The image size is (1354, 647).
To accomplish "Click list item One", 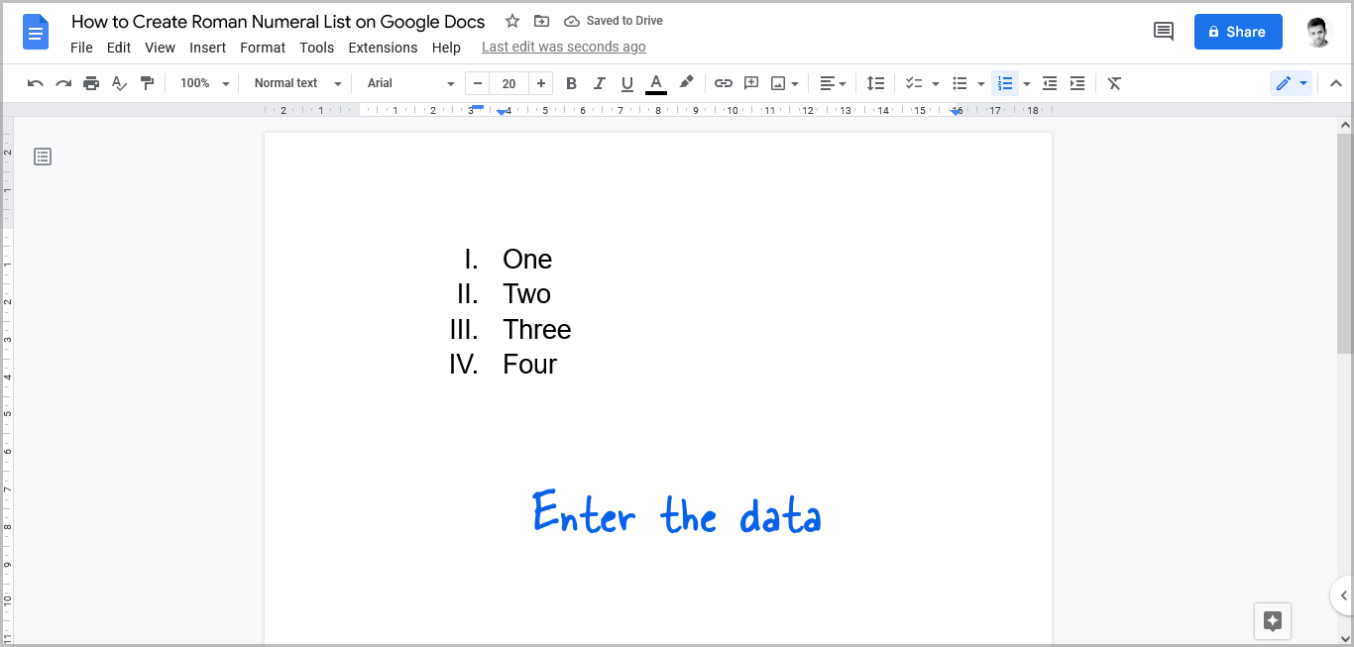I will 527,259.
